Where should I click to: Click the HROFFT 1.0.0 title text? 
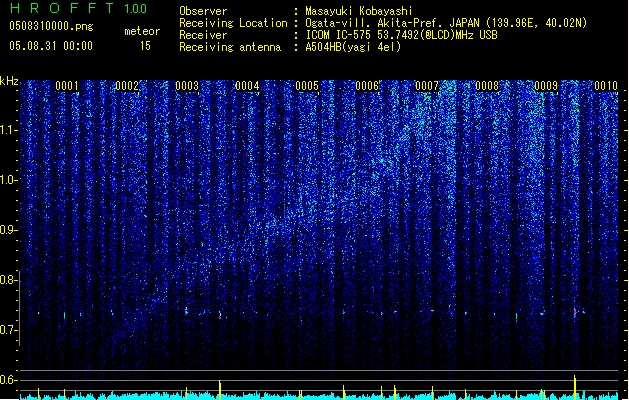coord(78,8)
